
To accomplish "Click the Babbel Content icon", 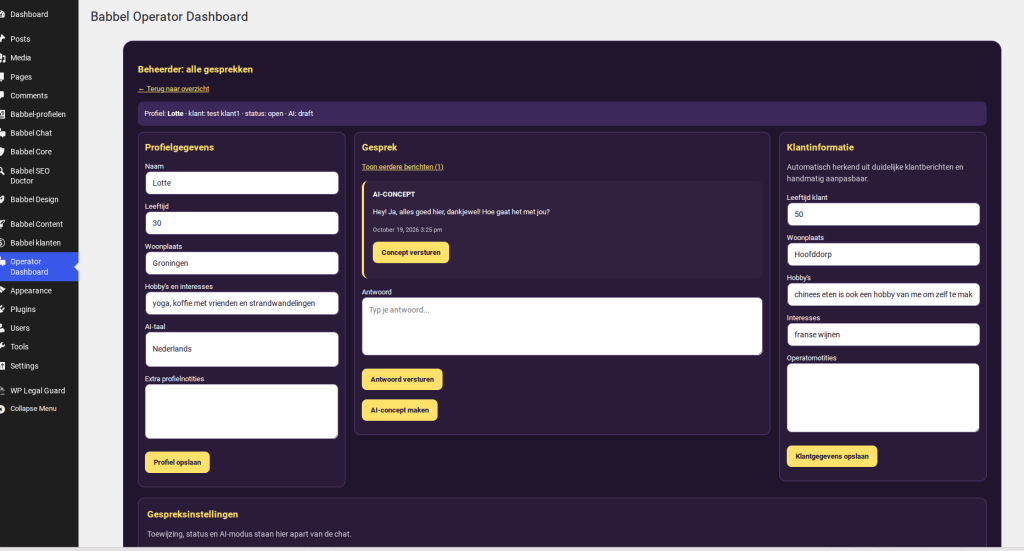I will (x=3, y=224).
